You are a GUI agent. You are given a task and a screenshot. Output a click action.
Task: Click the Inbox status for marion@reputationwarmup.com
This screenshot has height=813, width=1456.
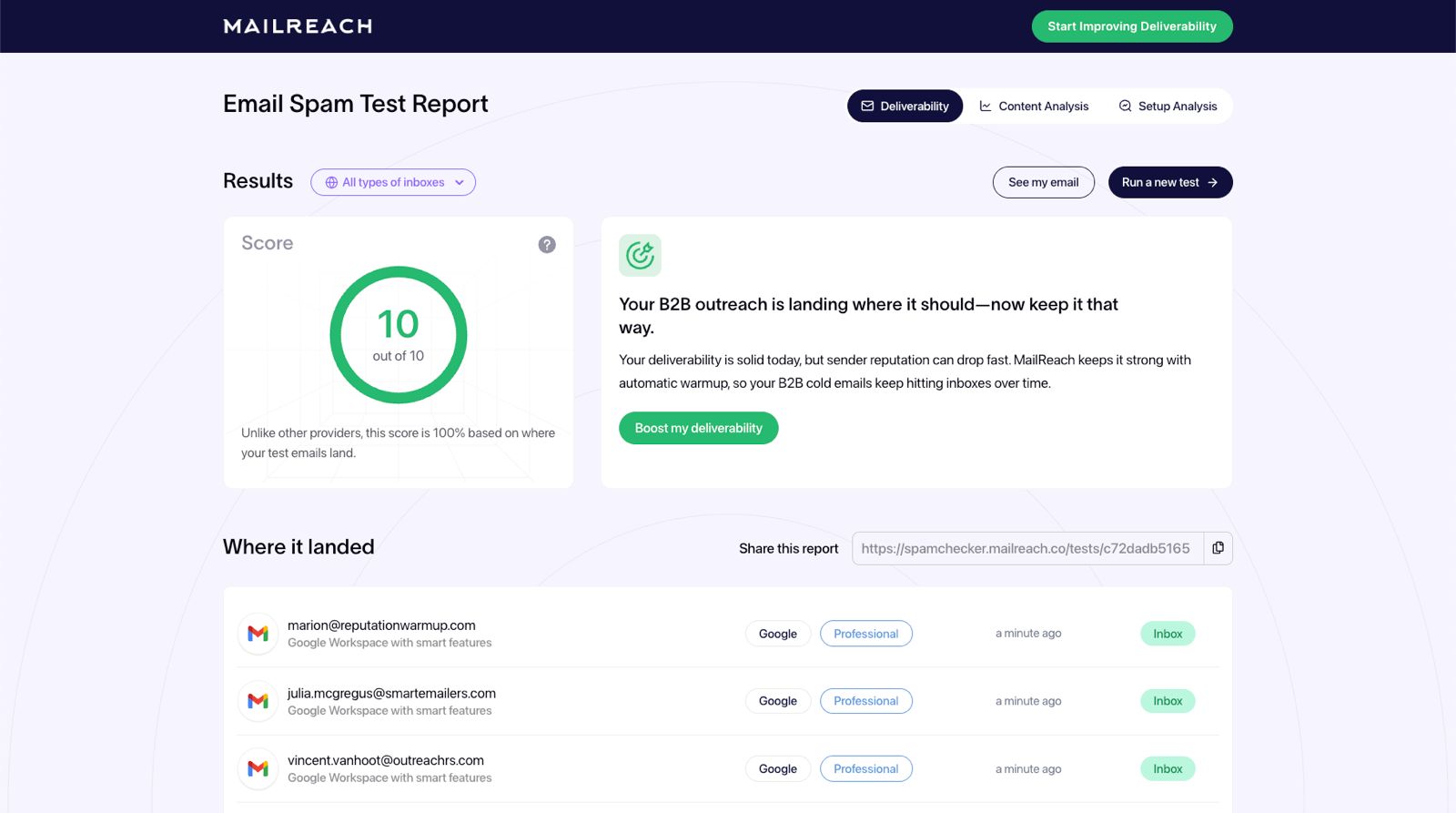click(1168, 634)
